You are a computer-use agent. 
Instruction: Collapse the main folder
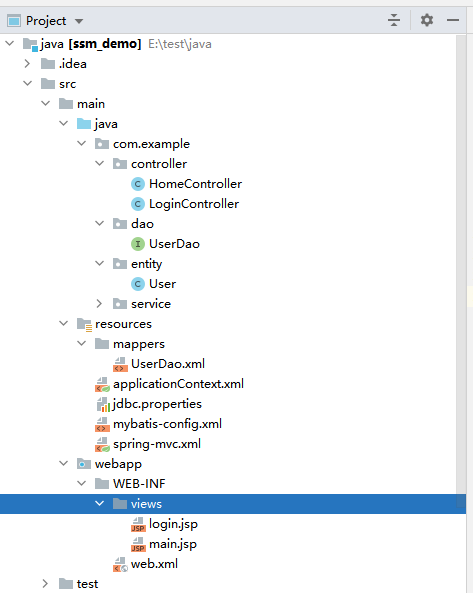coord(46,103)
